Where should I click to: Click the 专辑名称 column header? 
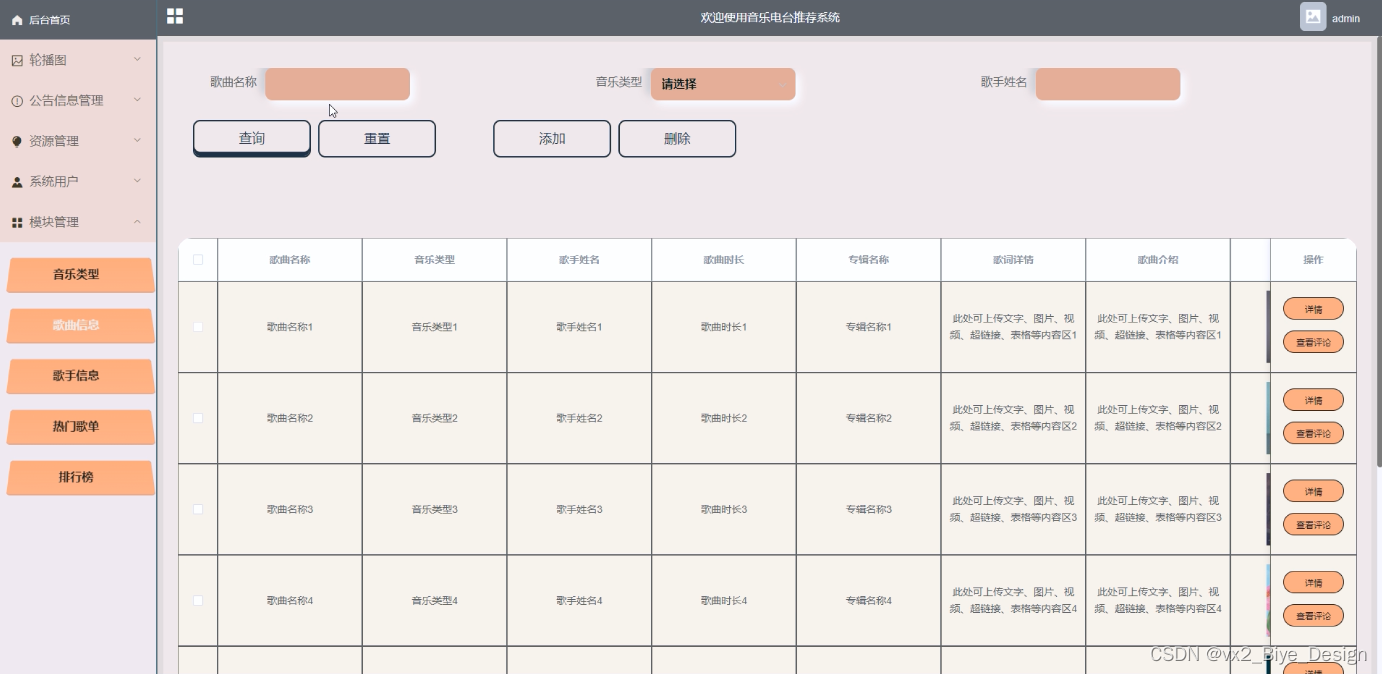pyautogui.click(x=868, y=260)
